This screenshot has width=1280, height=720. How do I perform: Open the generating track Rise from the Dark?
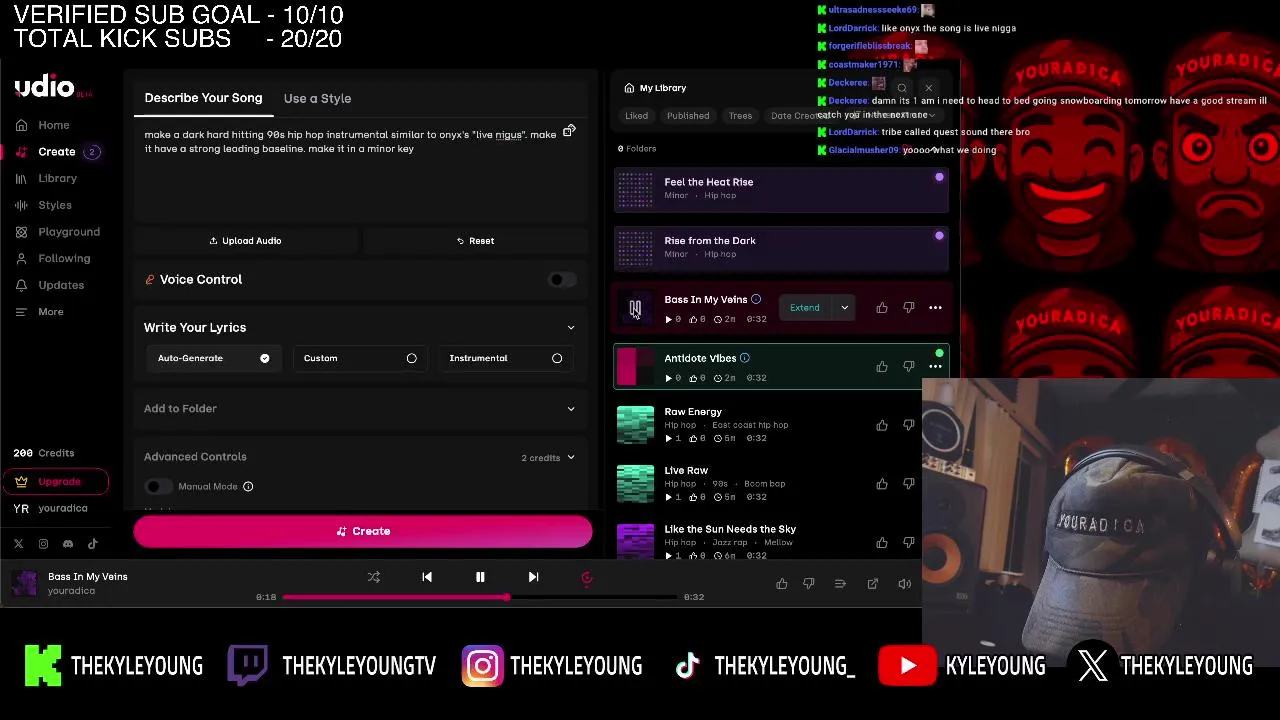coord(781,248)
